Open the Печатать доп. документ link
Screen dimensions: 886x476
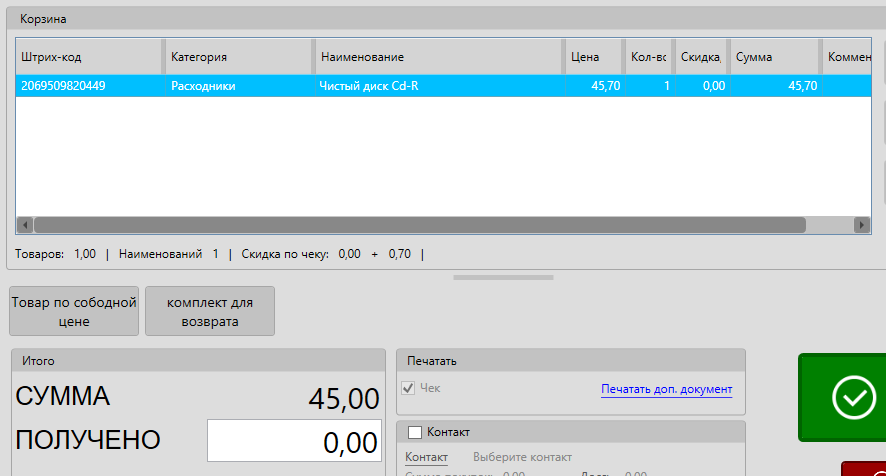[666, 389]
